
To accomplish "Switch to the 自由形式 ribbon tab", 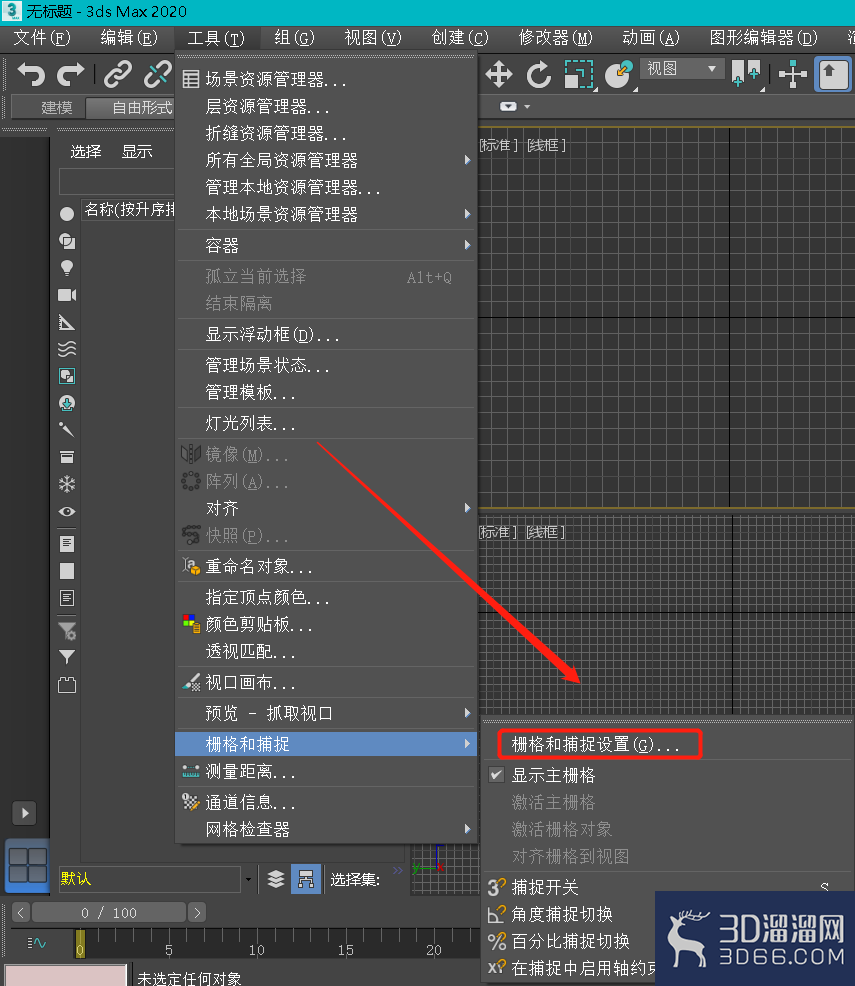I will click(131, 108).
